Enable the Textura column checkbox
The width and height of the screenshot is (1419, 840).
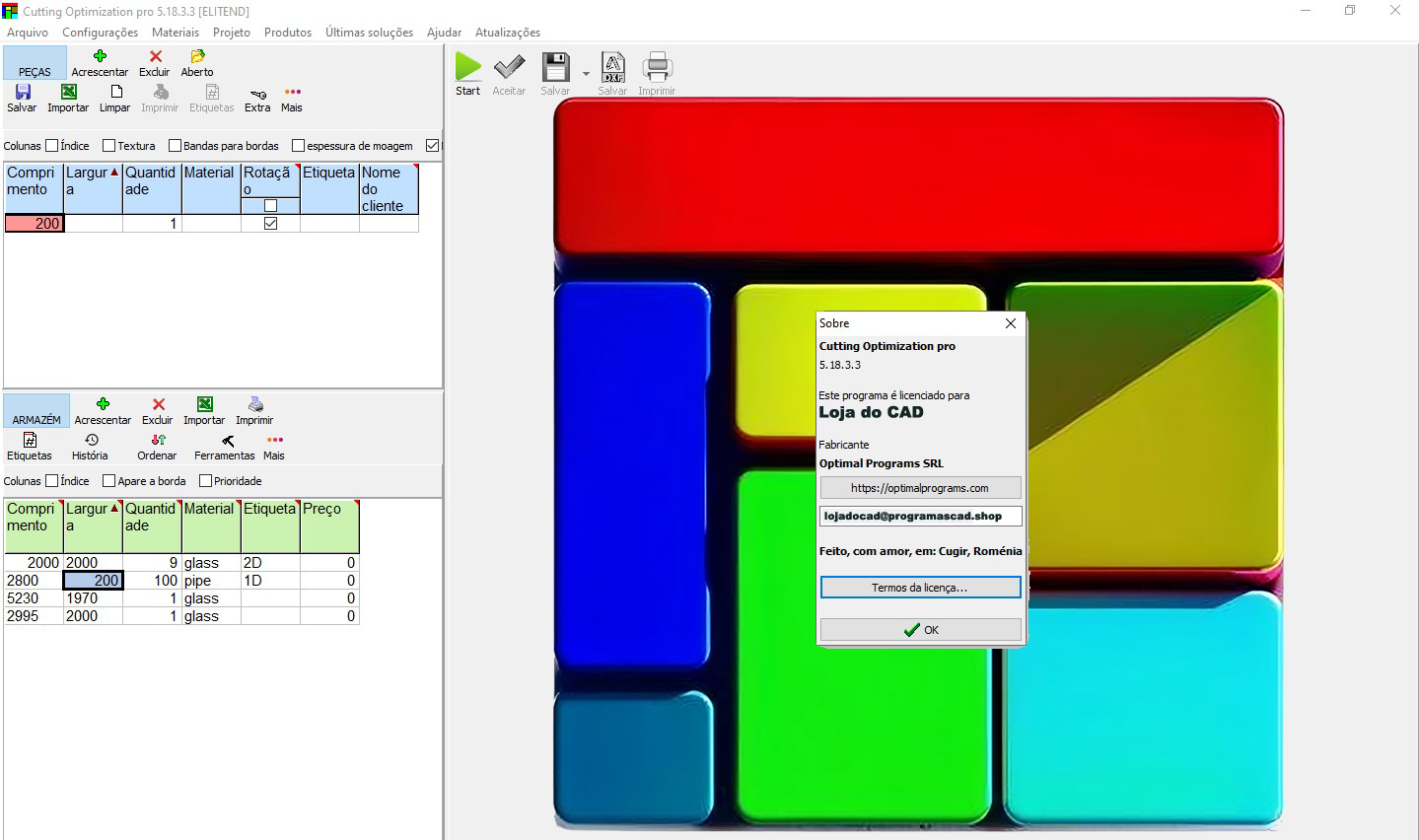pyautogui.click(x=109, y=146)
